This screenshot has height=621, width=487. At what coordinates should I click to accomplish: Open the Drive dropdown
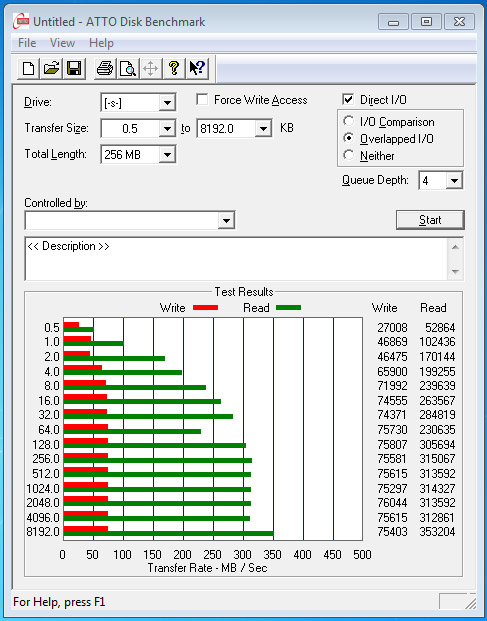(x=167, y=103)
